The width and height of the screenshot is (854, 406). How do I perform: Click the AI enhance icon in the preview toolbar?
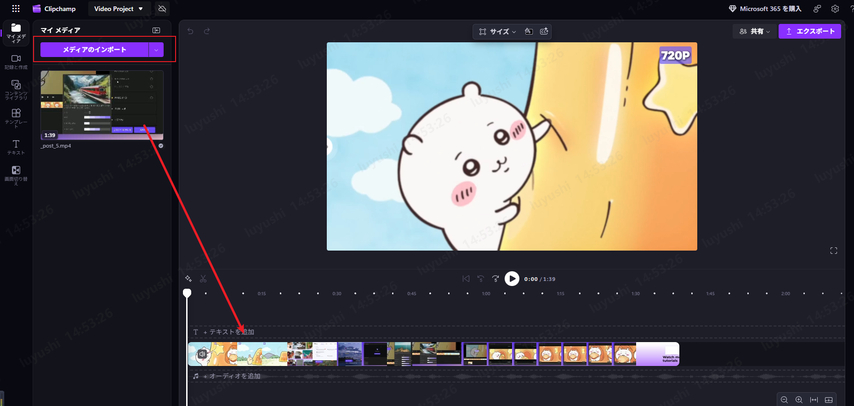[x=544, y=32]
